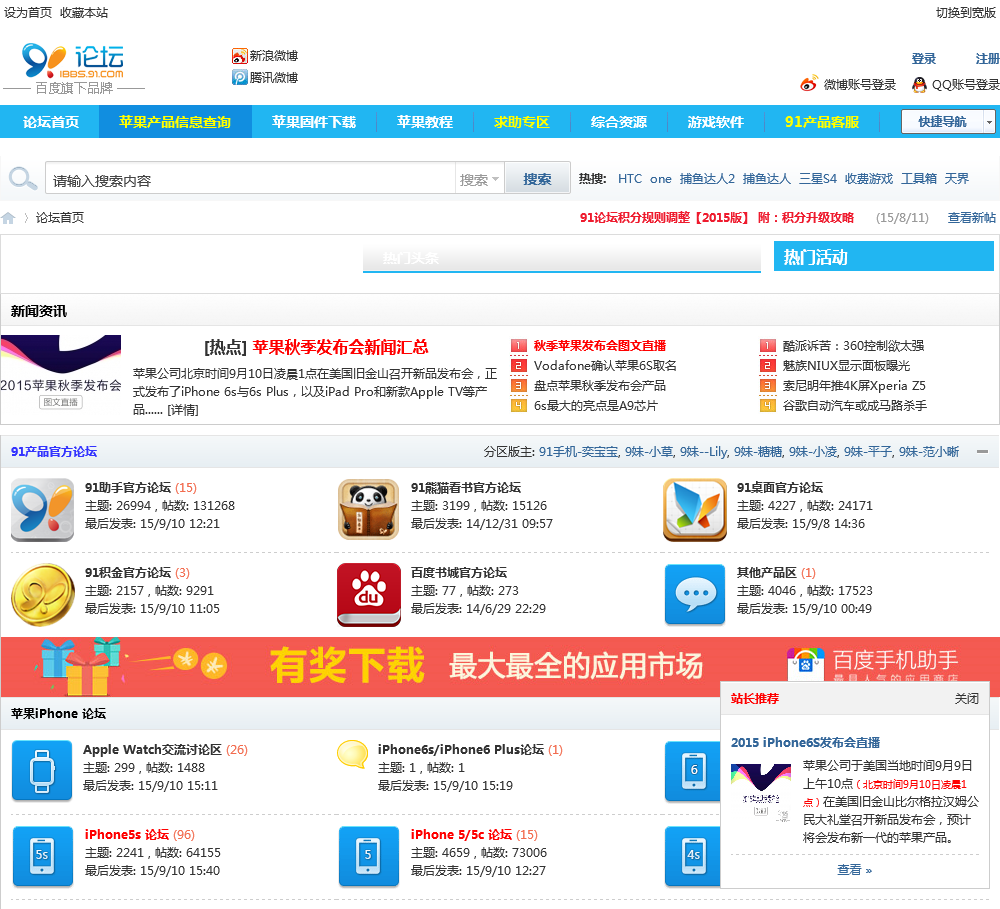Click 论坛首页 breadcrumb text
This screenshot has height=909, width=1000.
pos(60,218)
